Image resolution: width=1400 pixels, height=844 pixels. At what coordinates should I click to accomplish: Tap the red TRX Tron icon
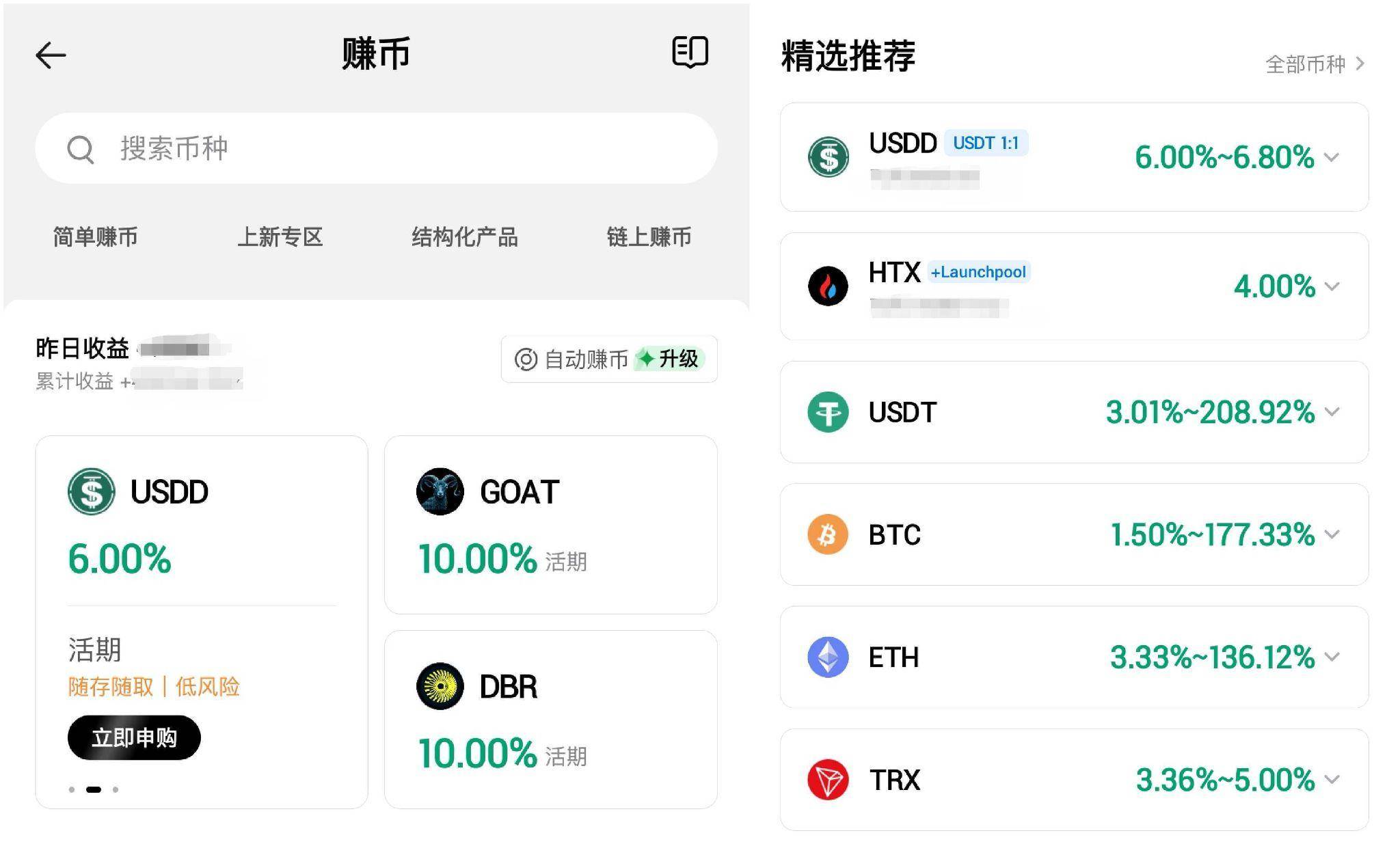(x=828, y=780)
